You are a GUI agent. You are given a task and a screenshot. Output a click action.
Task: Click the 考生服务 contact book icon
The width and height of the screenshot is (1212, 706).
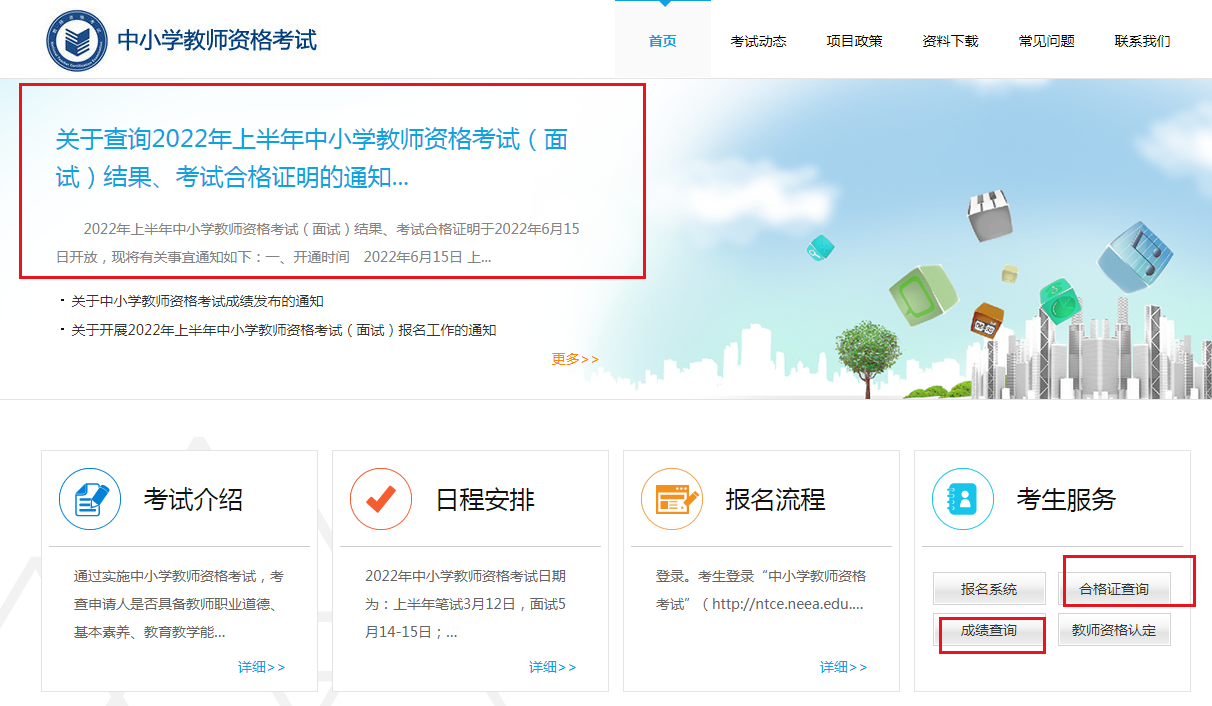tap(962, 499)
